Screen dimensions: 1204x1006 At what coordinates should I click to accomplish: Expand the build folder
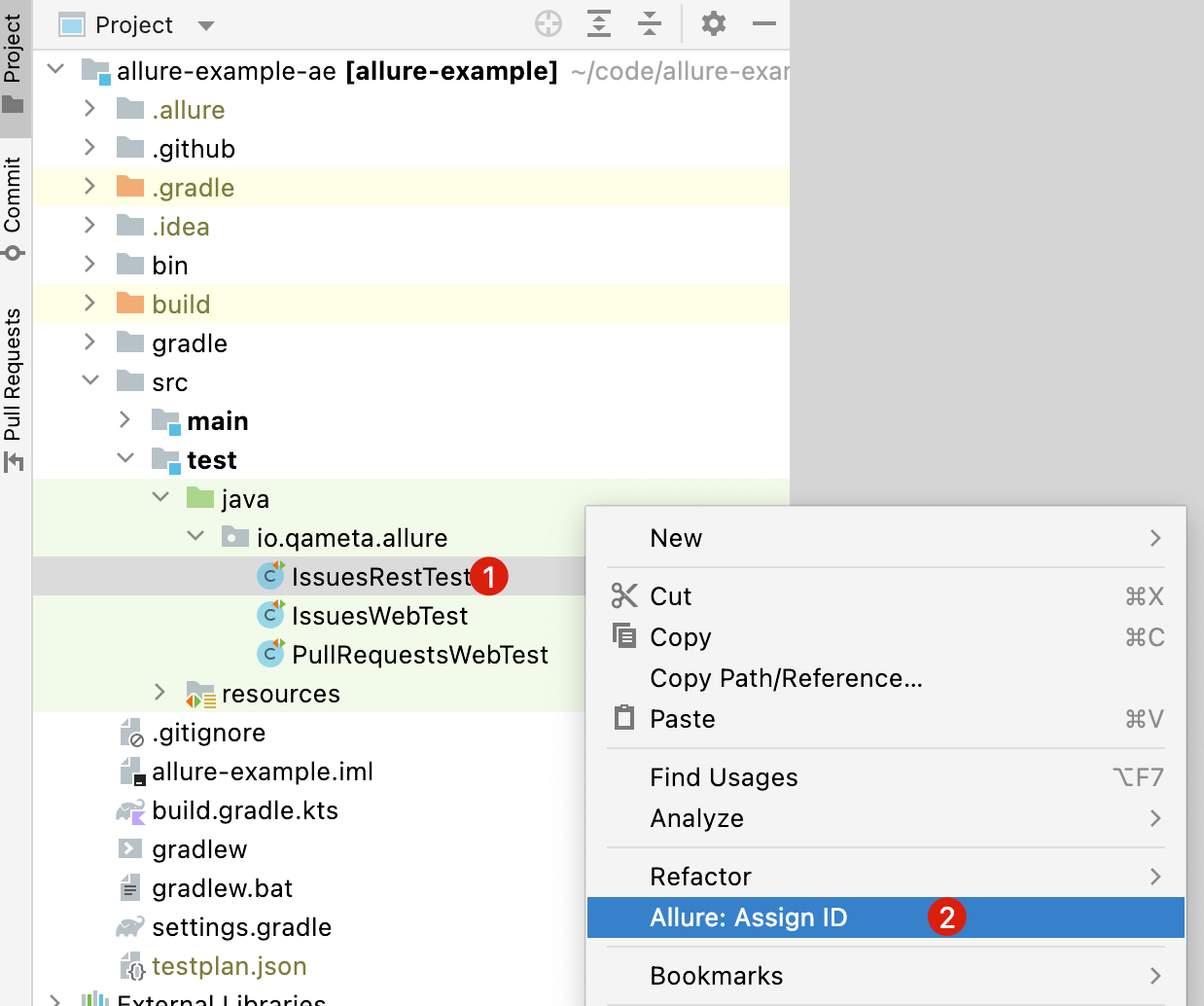tap(90, 304)
